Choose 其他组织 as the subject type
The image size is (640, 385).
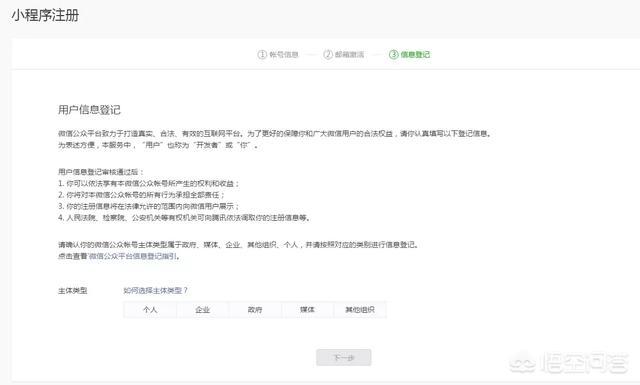point(360,309)
